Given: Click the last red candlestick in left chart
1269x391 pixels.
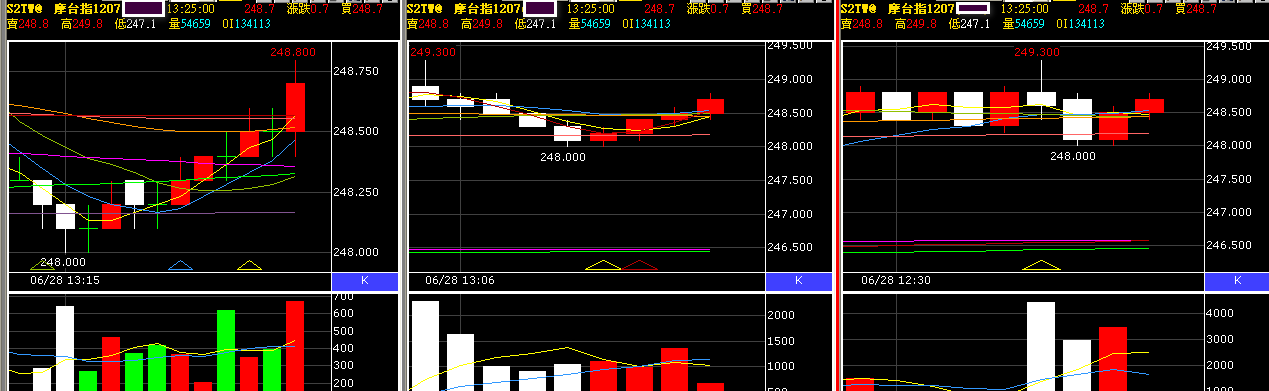Looking at the screenshot, I should [295, 107].
